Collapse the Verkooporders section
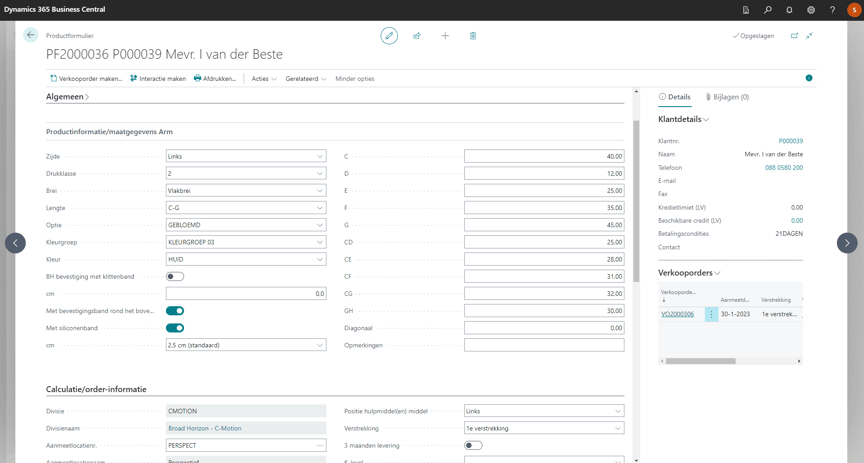The image size is (864, 463). [x=689, y=273]
